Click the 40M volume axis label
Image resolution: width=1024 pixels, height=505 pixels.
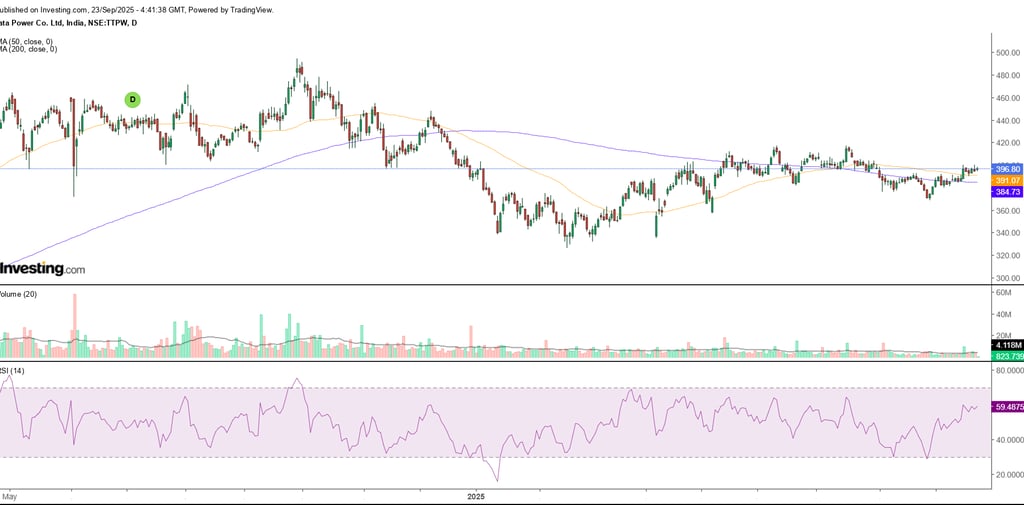tap(1002, 315)
